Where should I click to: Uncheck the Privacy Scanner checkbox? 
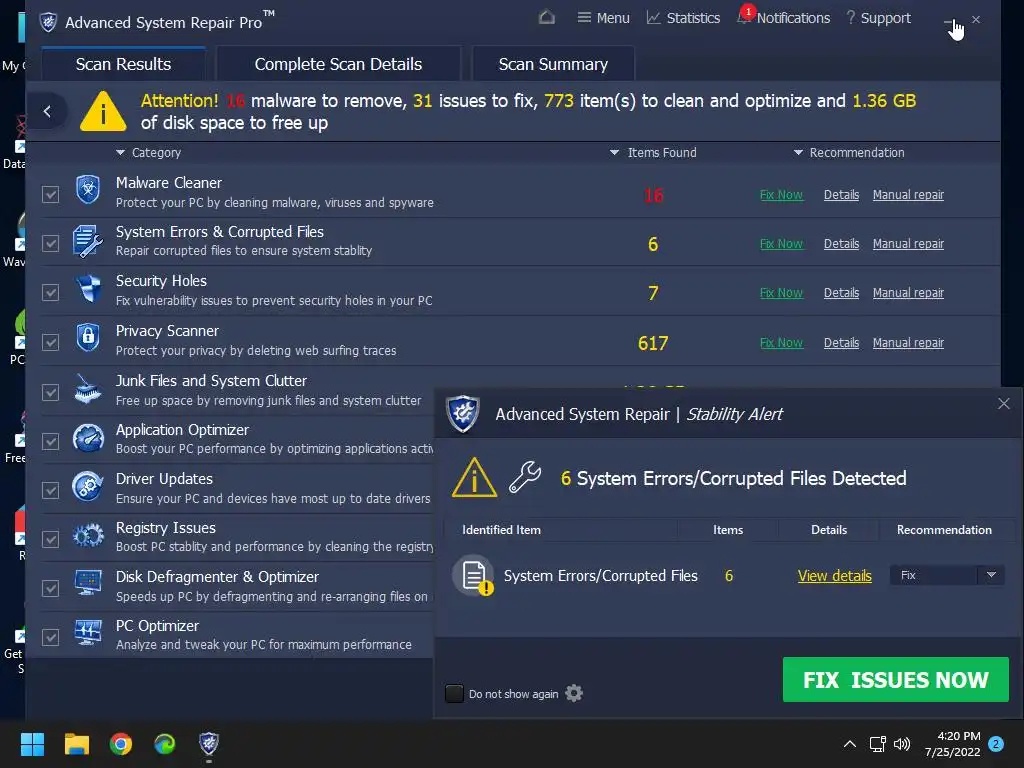point(50,342)
